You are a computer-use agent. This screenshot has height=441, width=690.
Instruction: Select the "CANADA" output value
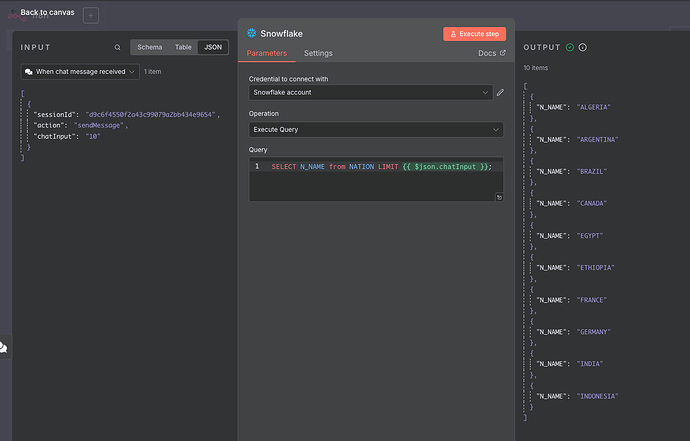click(x=591, y=203)
